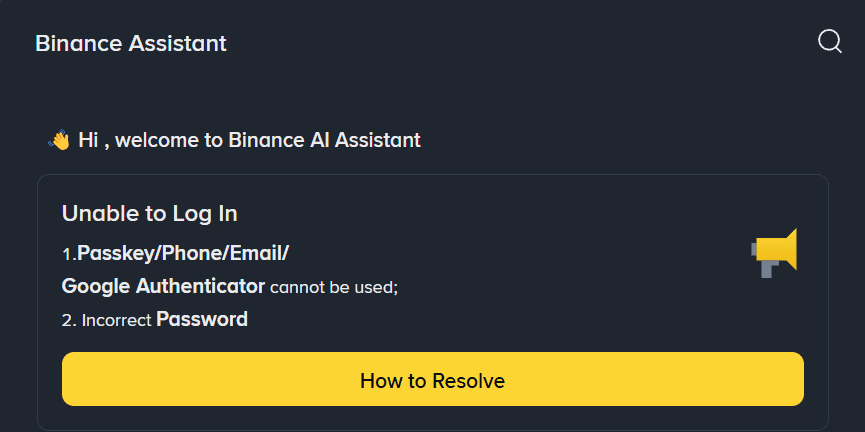Screen dimensions: 865x432
Task: Click the word Incorrect in item two
Action: click(x=116, y=321)
